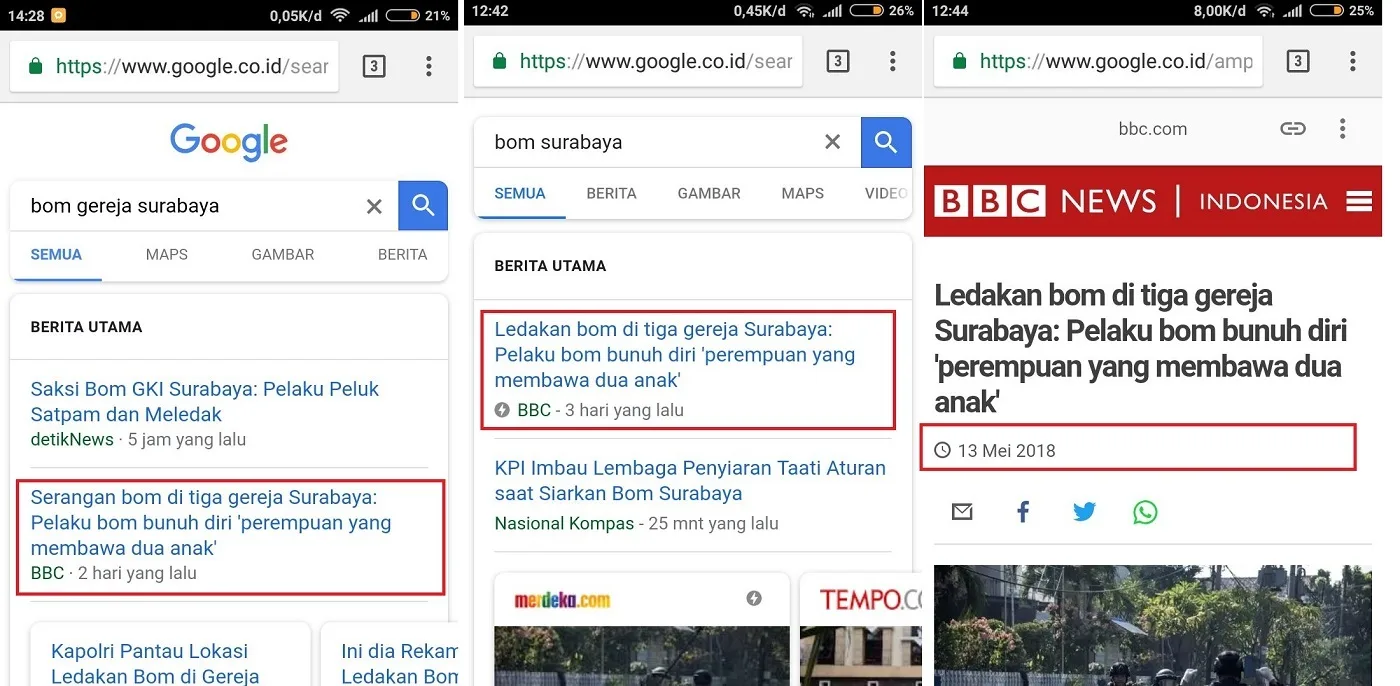Open 'Serangan bom di tiga gereja Surabaya' BBC link
This screenshot has width=1400, height=686.
point(211,522)
